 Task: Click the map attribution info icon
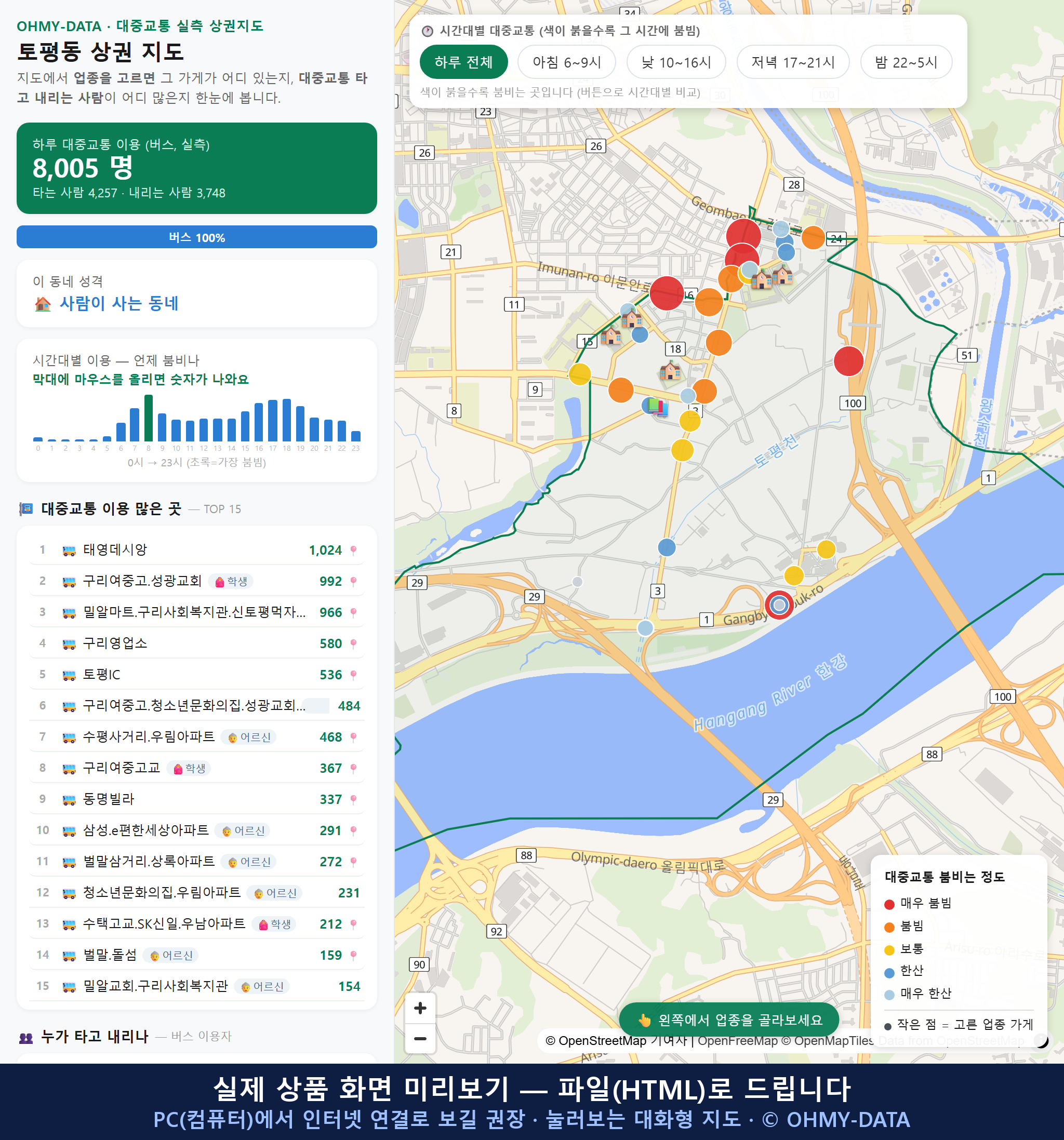click(1041, 1040)
